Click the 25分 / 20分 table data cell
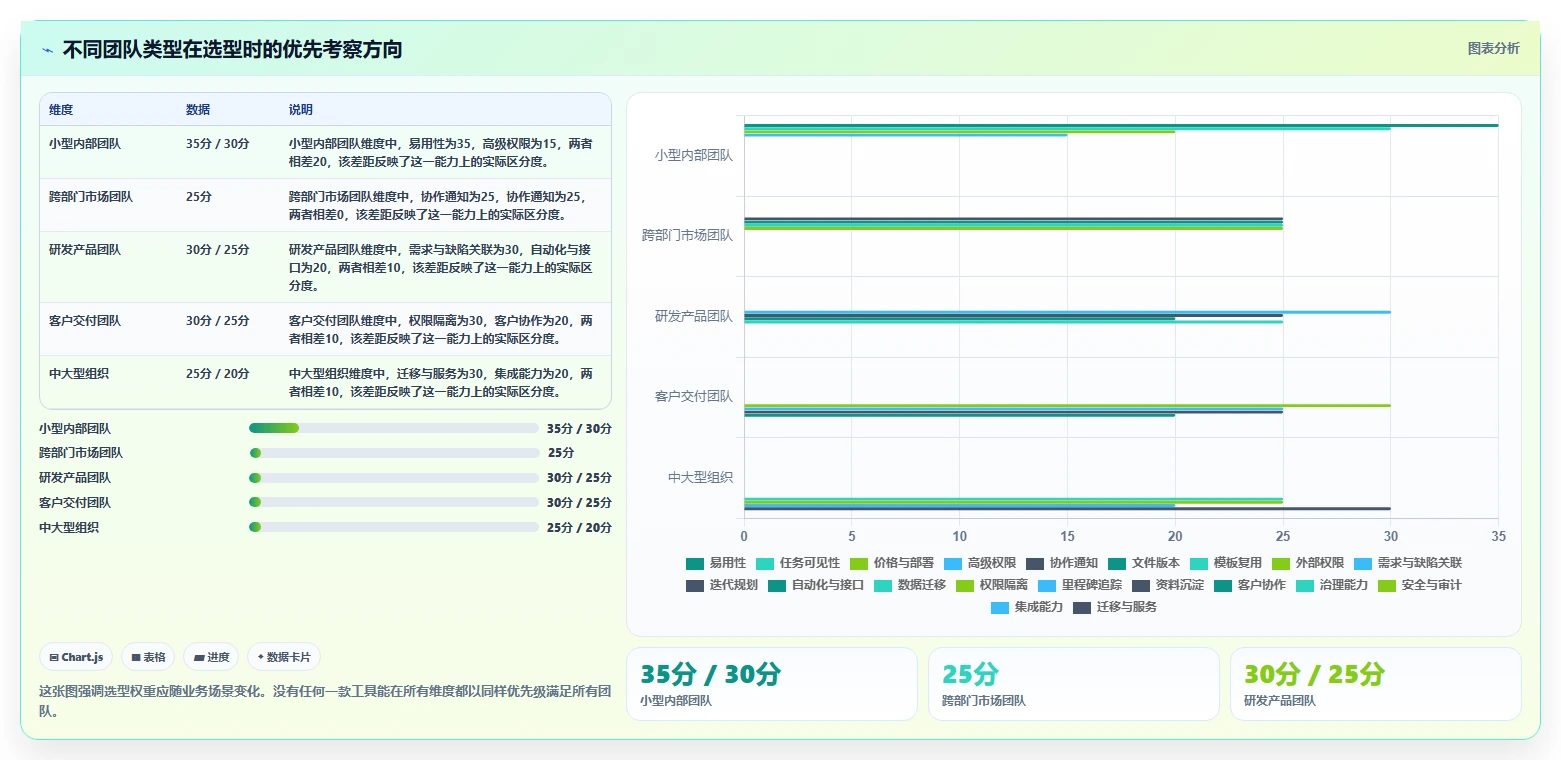 [x=218, y=374]
